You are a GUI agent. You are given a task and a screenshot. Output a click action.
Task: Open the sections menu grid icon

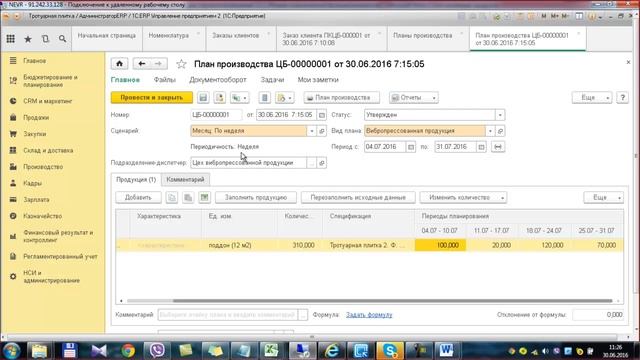11,39
